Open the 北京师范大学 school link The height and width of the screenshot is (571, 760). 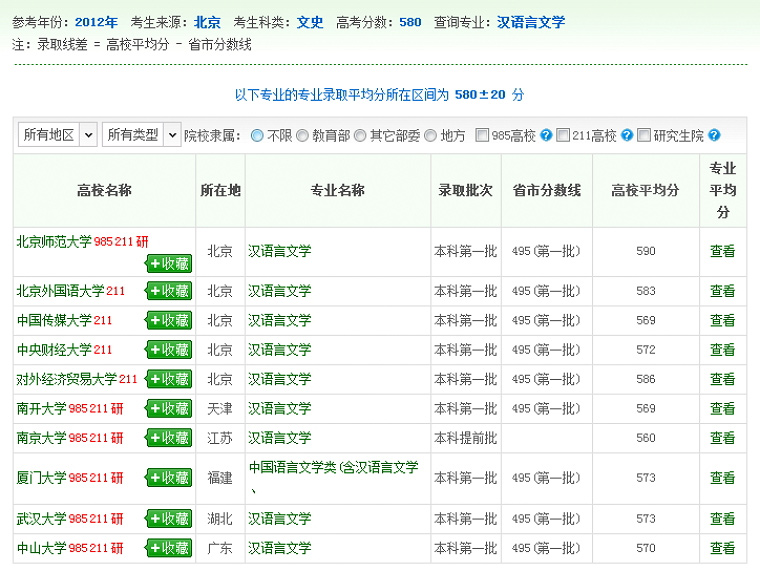53,241
